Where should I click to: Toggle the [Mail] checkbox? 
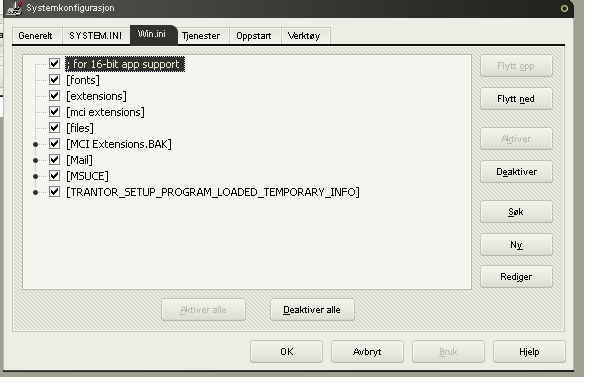click(x=54, y=159)
